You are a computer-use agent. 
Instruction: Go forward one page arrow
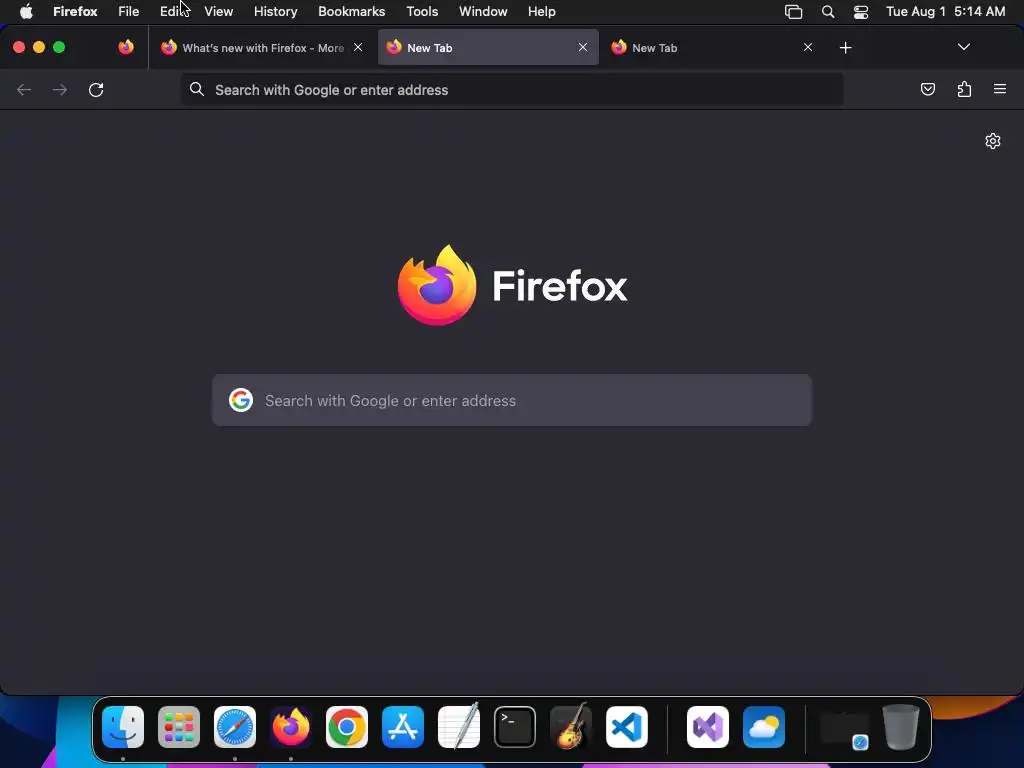(x=59, y=89)
